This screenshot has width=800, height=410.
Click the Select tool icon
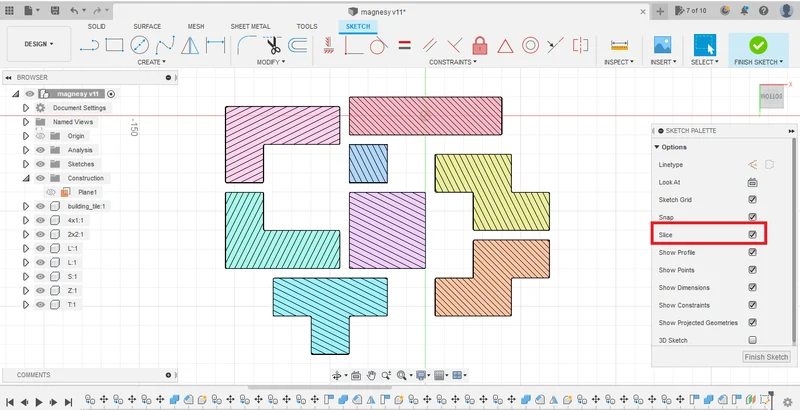[x=705, y=45]
